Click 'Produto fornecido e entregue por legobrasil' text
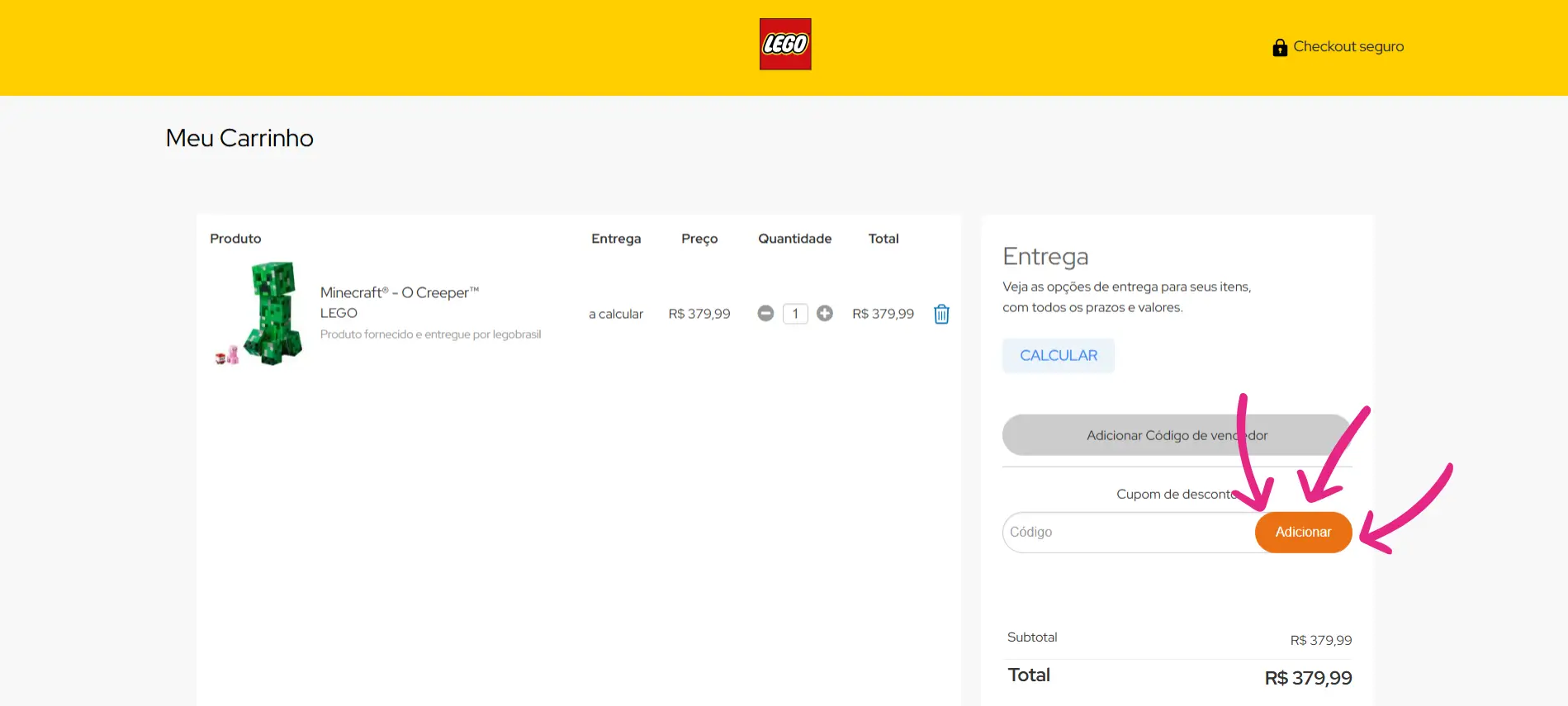This screenshot has height=706, width=1568. [x=430, y=334]
